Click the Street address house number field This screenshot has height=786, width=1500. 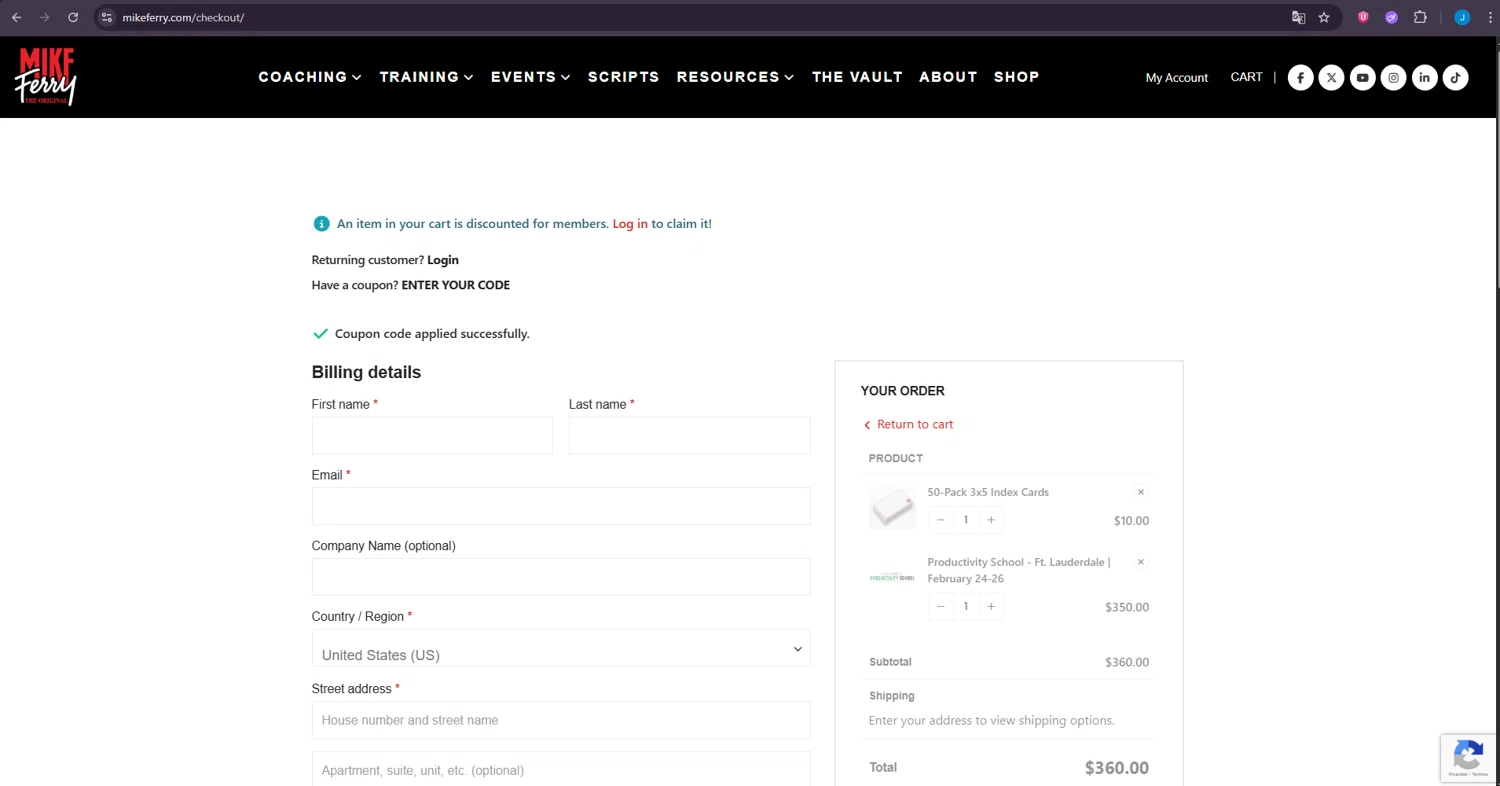click(561, 720)
